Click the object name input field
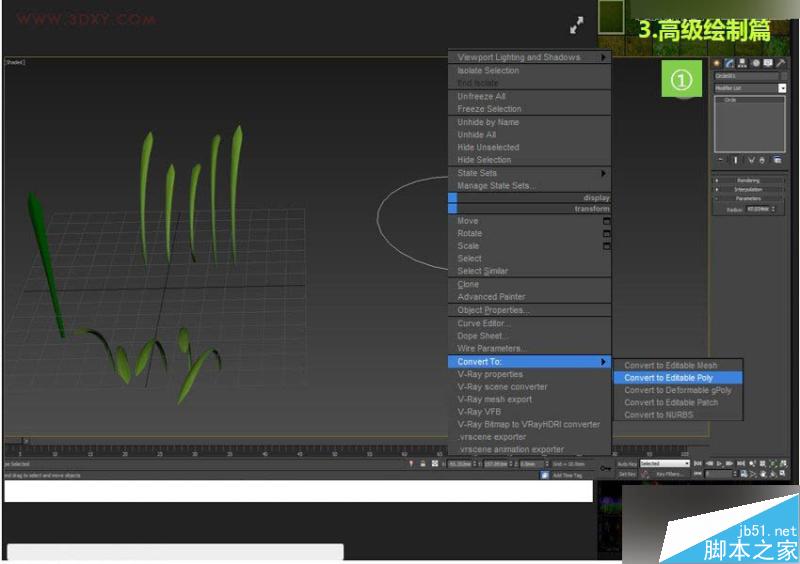The image size is (800, 564). pyautogui.click(x=746, y=76)
